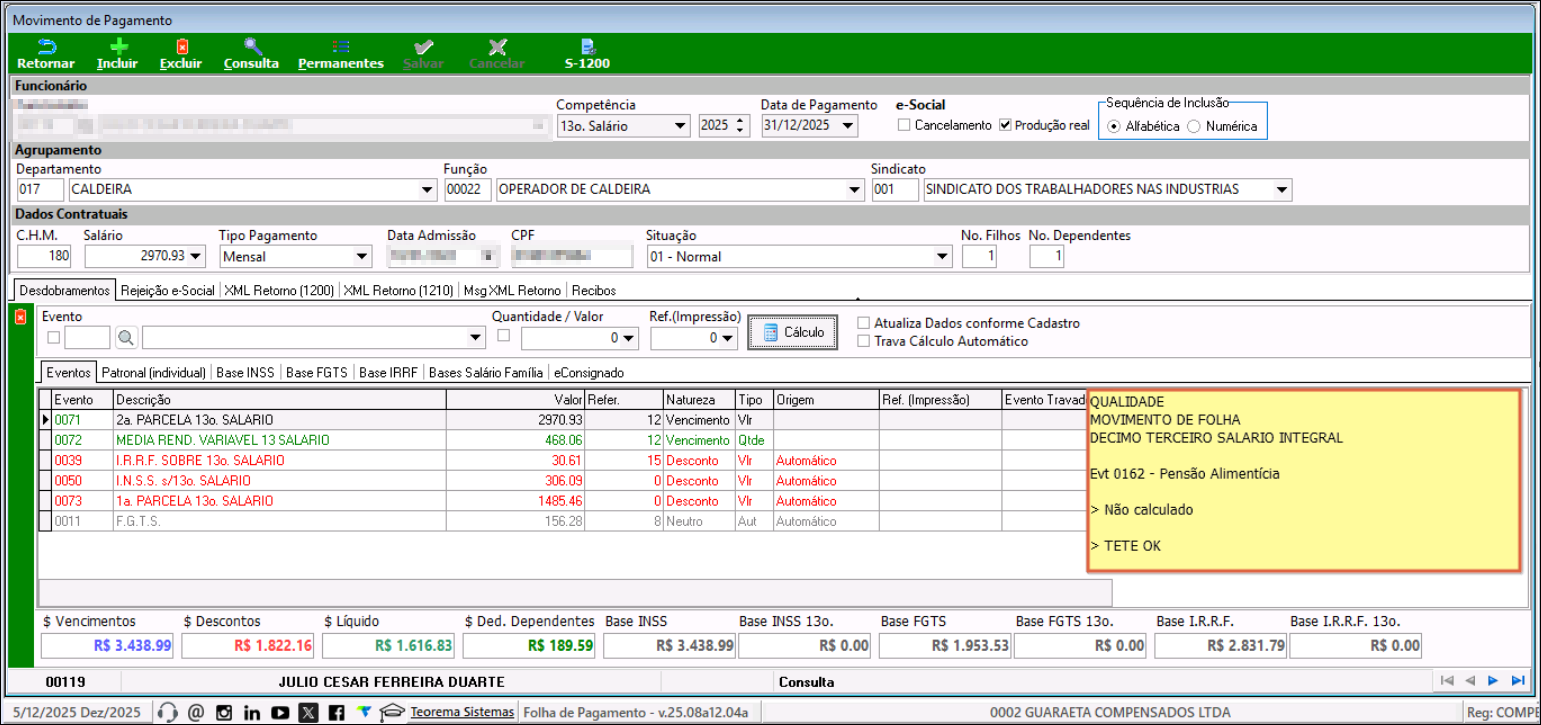The width and height of the screenshot is (1541, 725).
Task: Open the Teorema Sistemas link
Action: tap(462, 712)
